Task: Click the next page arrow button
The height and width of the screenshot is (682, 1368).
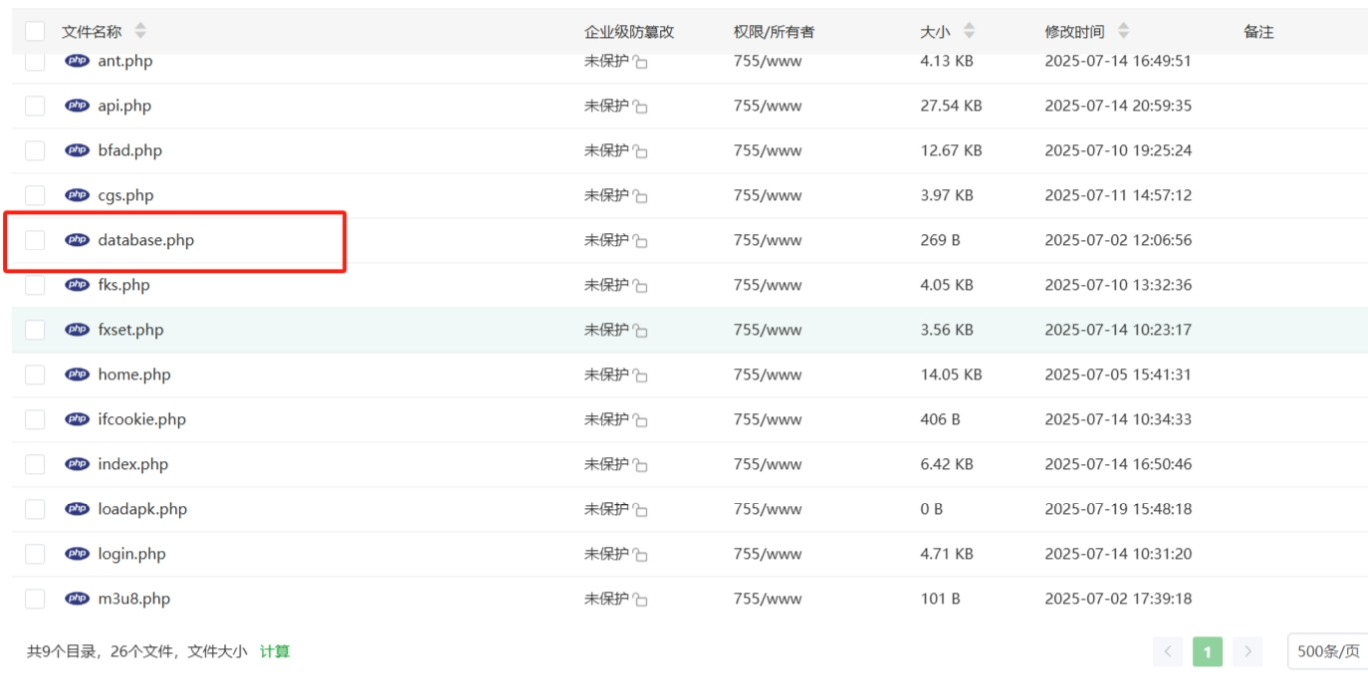Action: (x=1247, y=652)
